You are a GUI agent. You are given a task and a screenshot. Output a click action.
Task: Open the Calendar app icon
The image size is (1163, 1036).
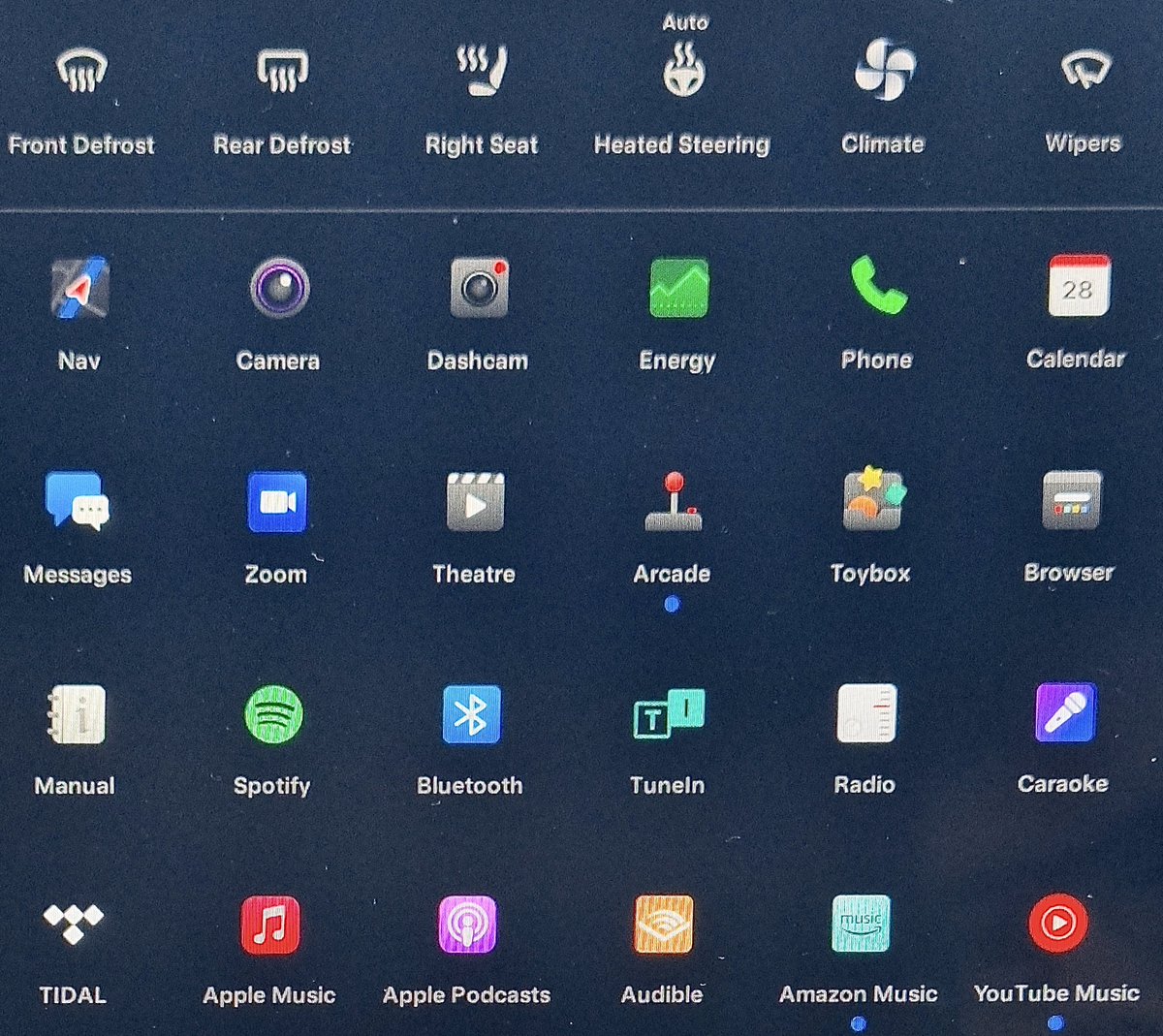tap(1079, 285)
